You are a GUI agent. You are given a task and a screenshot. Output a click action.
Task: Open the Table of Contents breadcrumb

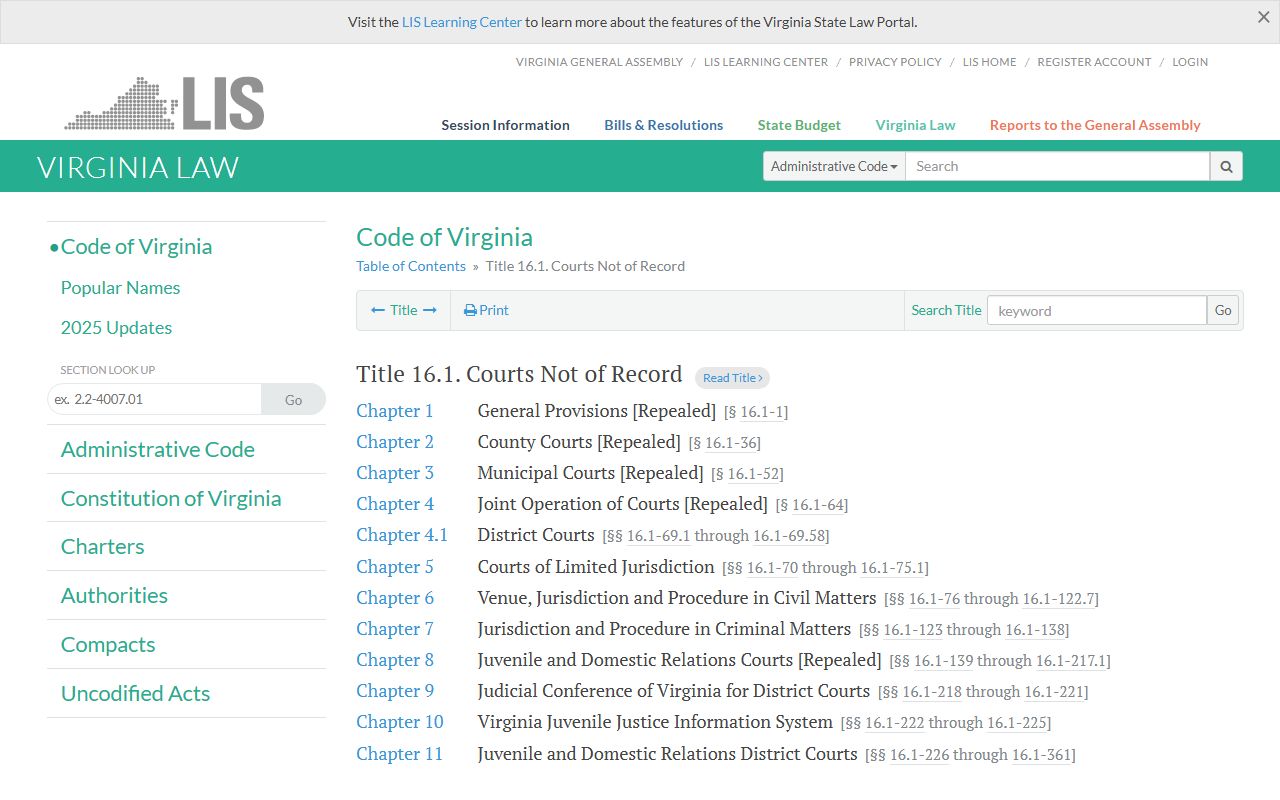(x=411, y=266)
